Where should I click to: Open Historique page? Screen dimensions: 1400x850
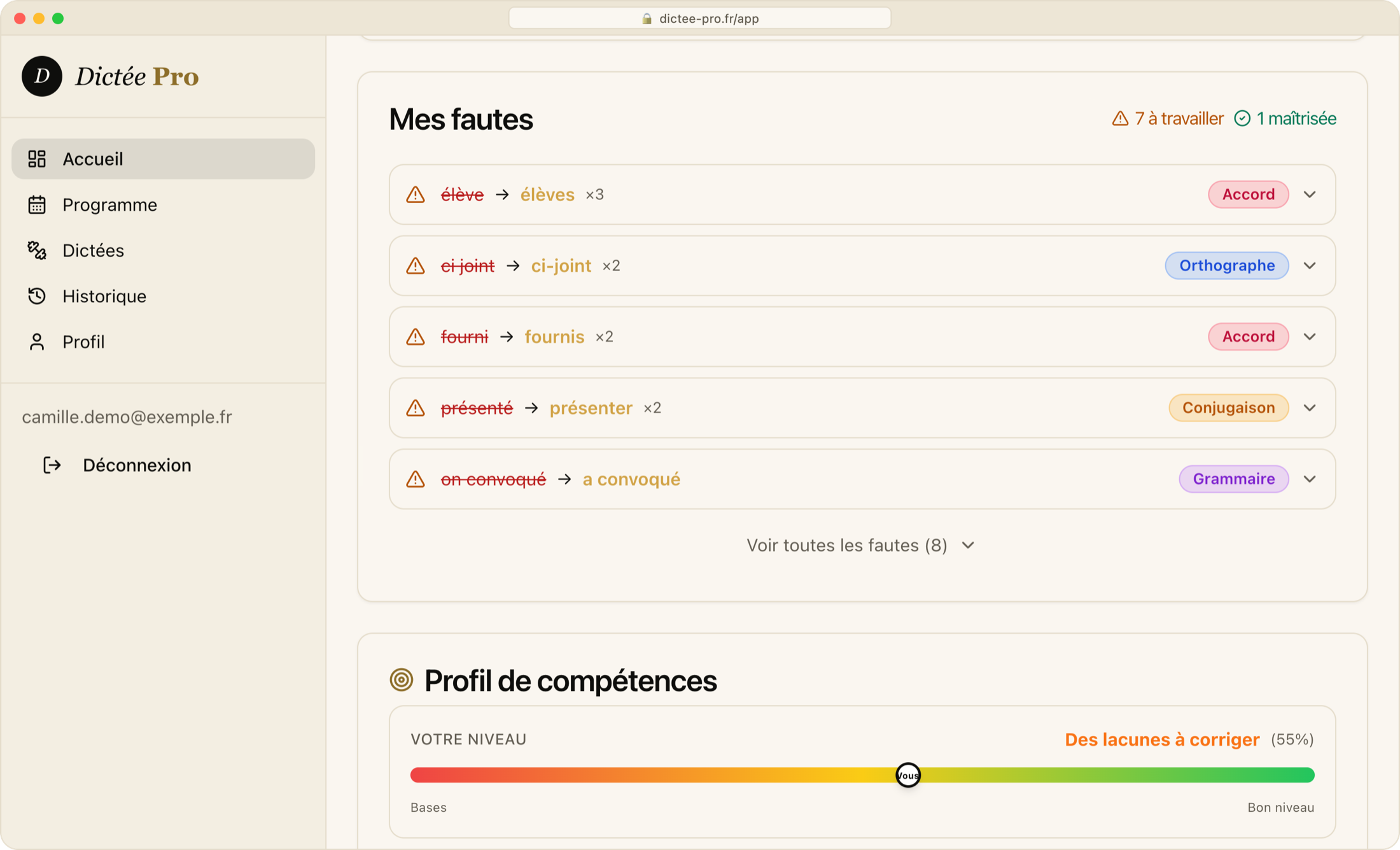point(164,296)
